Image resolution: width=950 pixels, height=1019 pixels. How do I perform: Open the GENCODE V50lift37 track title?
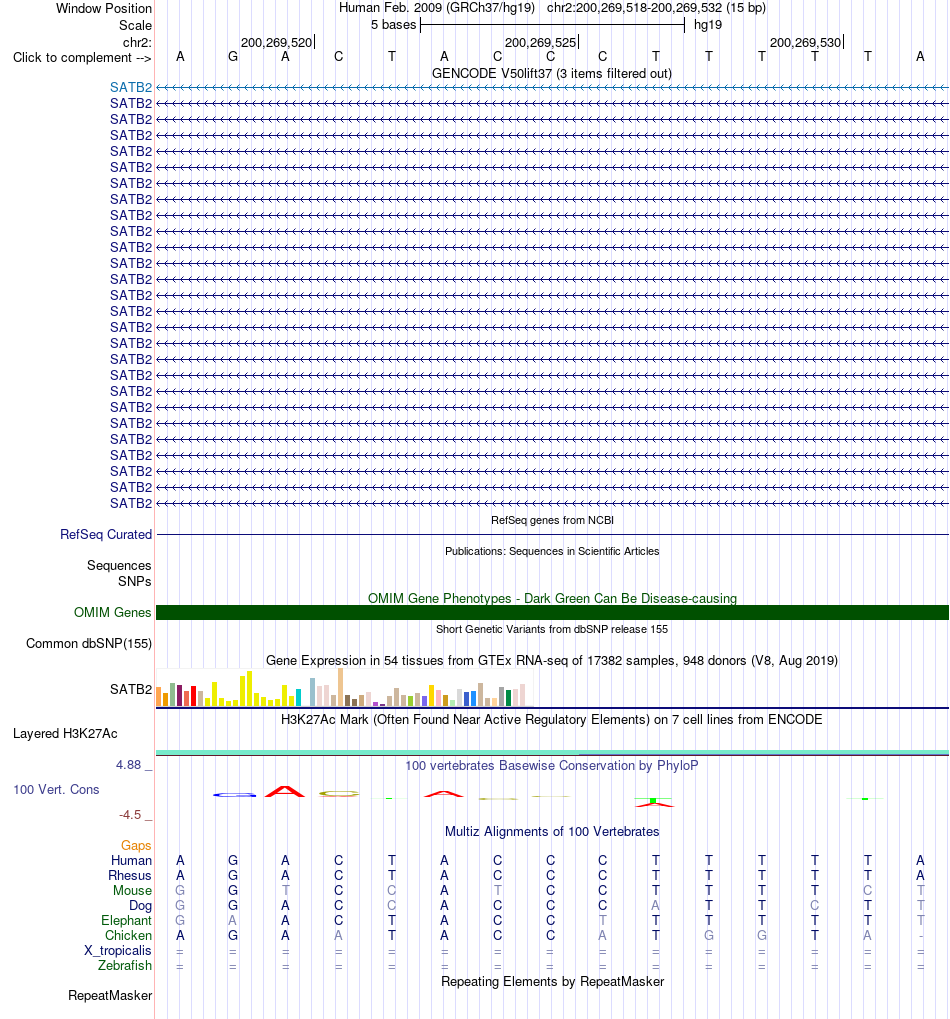[x=552, y=73]
